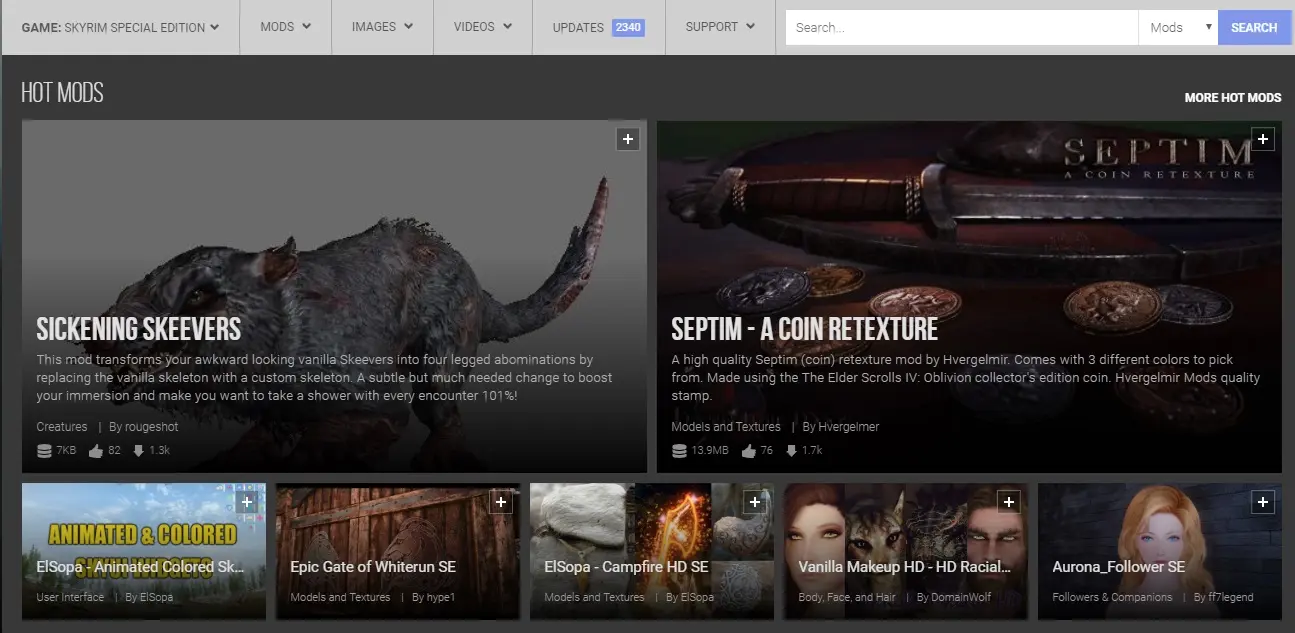Click plus icon on Epic Gate of Whiterun card

(501, 502)
